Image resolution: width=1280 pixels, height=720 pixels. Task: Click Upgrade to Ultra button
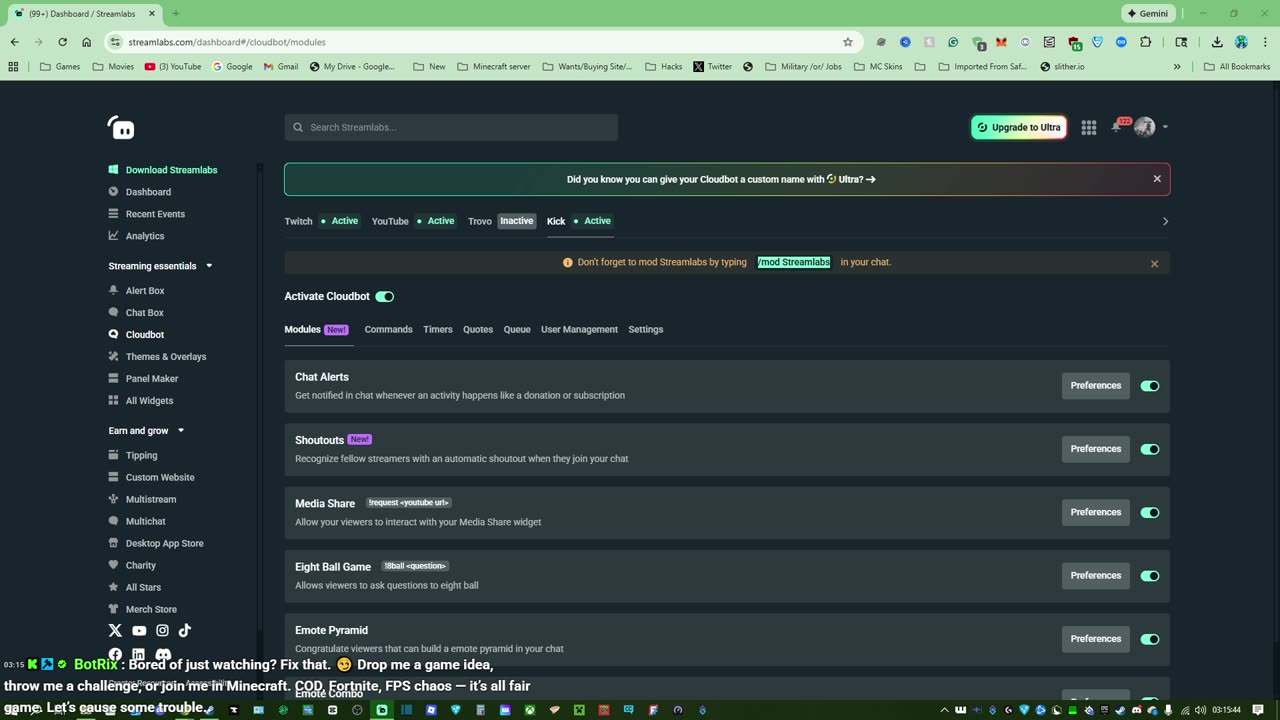click(1019, 127)
